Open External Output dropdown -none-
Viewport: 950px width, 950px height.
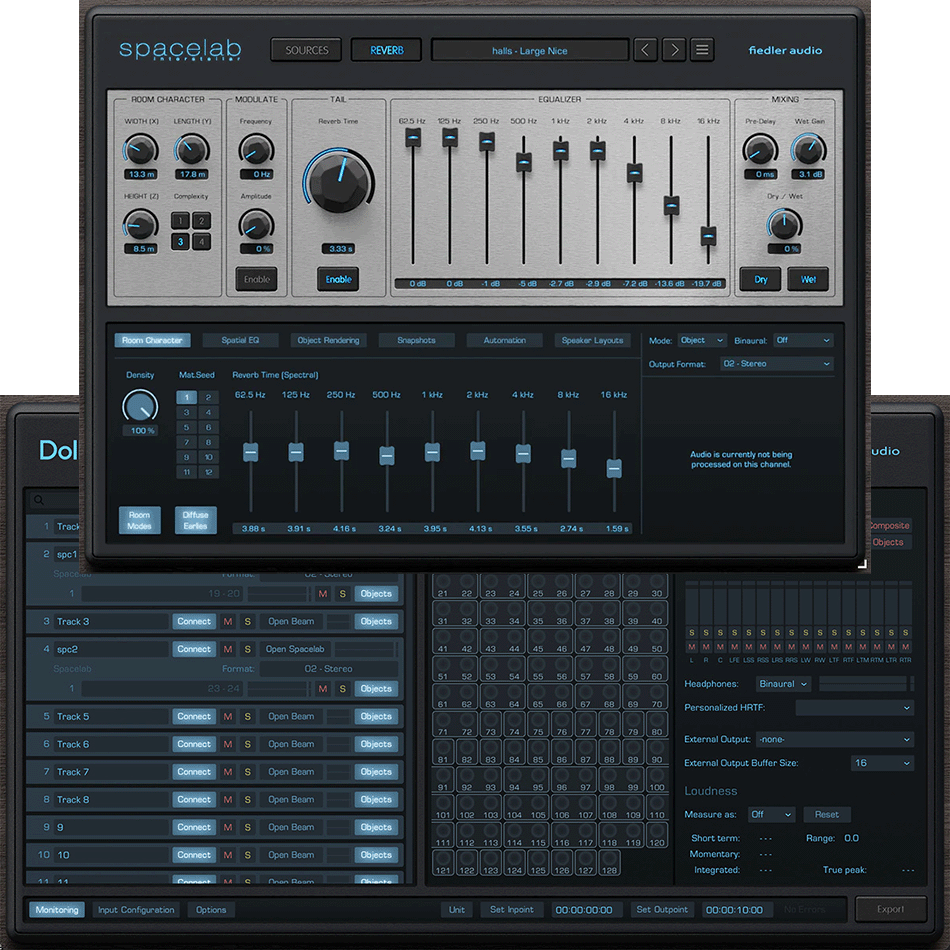[x=835, y=740]
